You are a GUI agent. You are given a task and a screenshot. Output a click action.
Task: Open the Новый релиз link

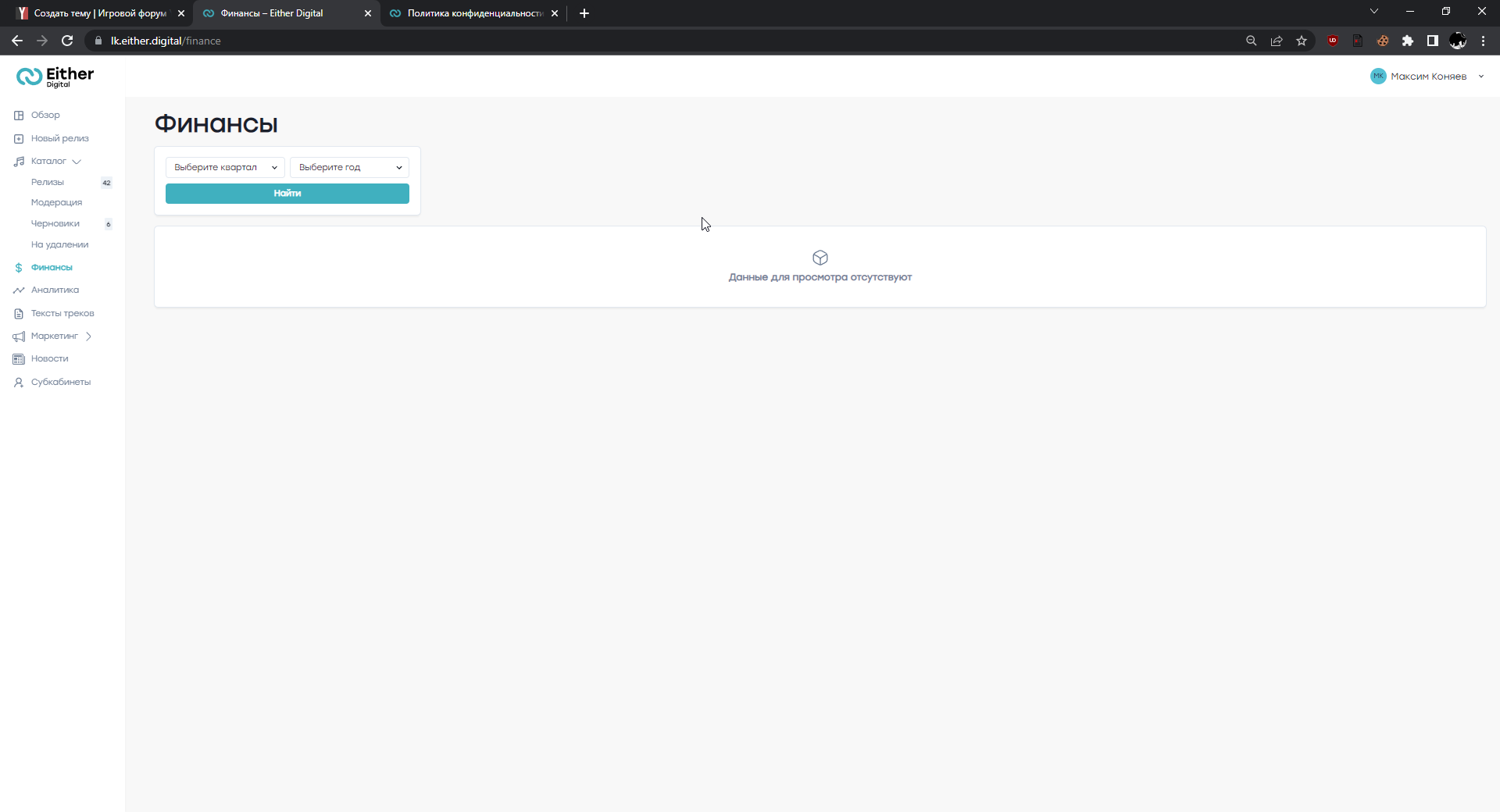point(60,139)
